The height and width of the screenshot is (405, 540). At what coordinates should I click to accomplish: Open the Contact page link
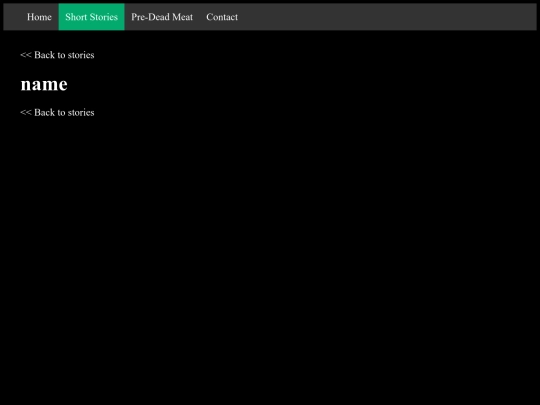[x=222, y=17]
